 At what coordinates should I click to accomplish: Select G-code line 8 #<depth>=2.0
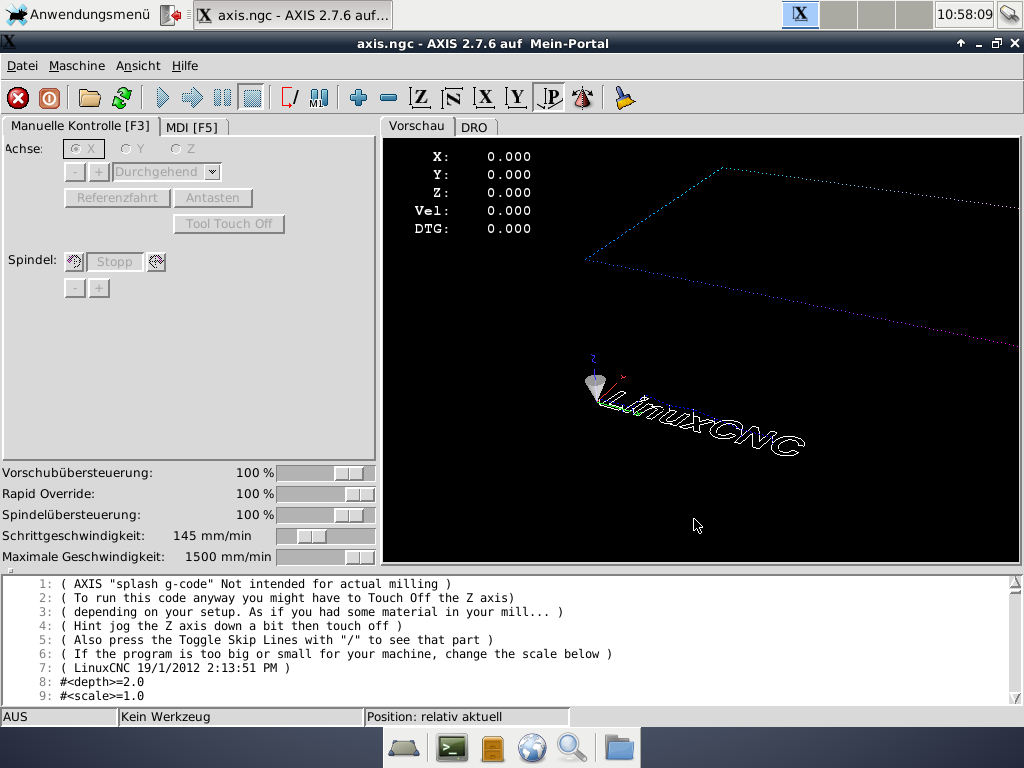103,682
